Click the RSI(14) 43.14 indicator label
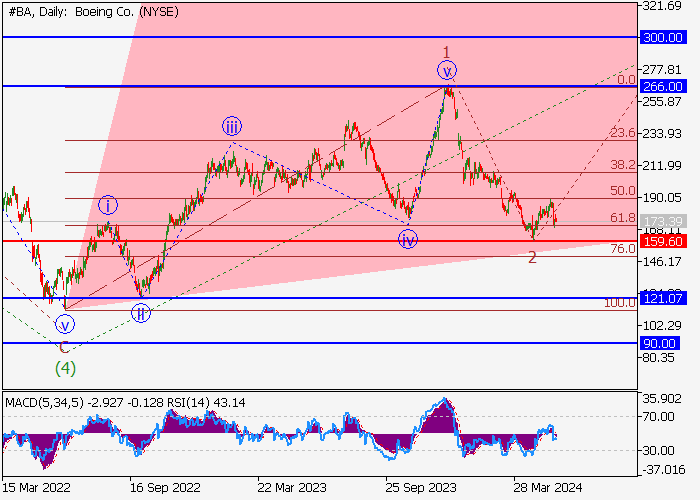Image resolution: width=700 pixels, height=500 pixels. (206, 403)
